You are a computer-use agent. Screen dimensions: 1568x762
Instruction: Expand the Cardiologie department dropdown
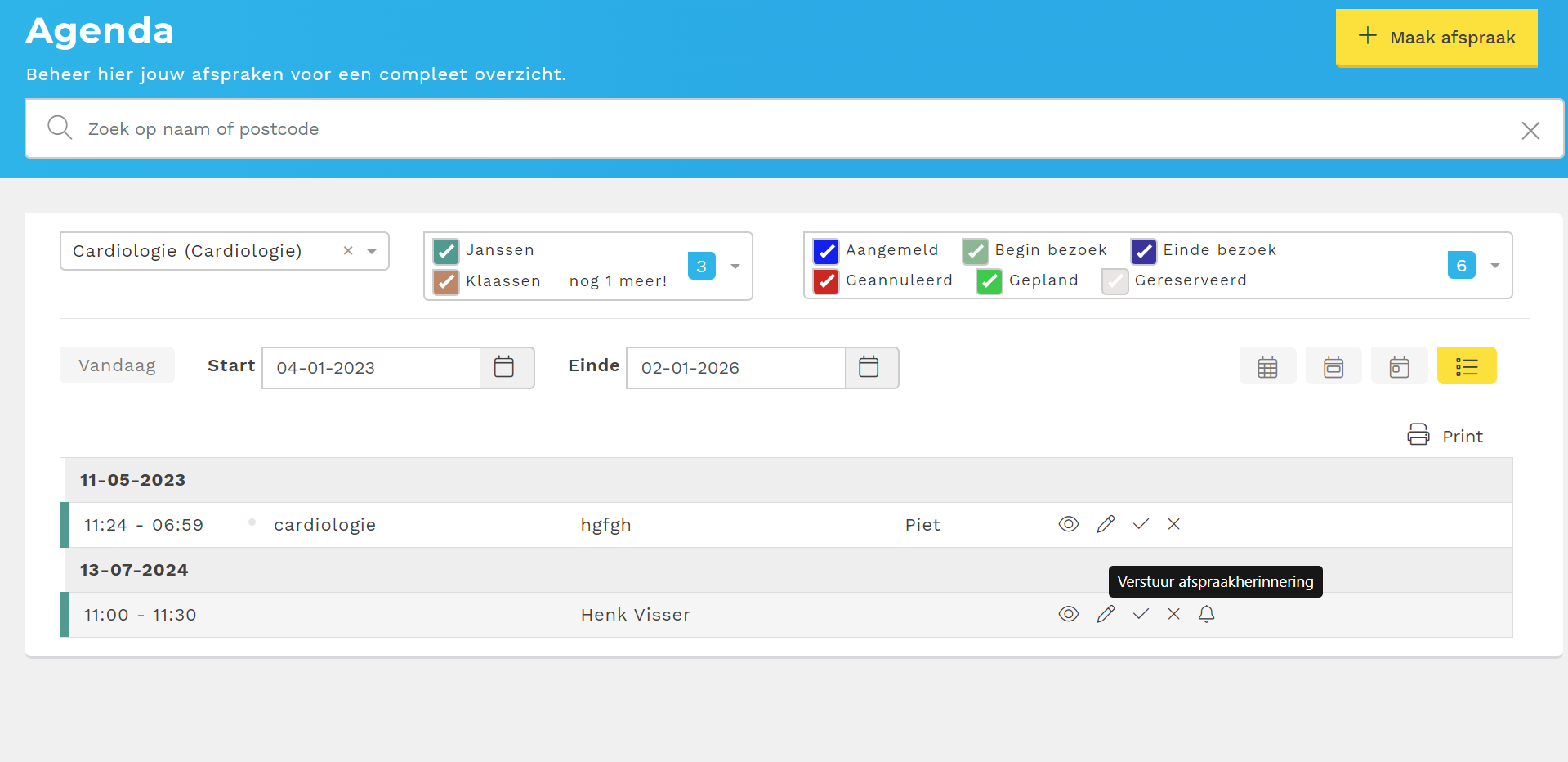pos(372,251)
